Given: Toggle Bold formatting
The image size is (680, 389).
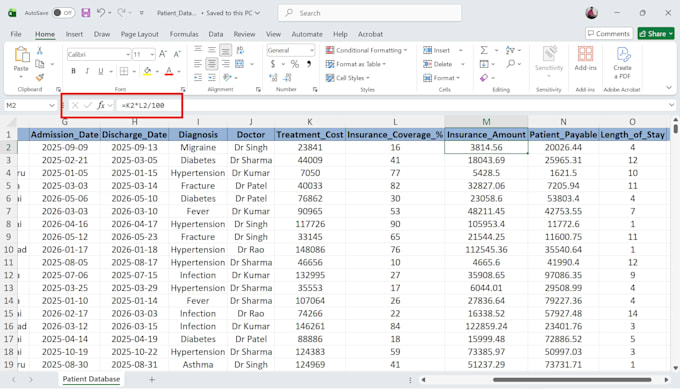Looking at the screenshot, I should pos(73,71).
